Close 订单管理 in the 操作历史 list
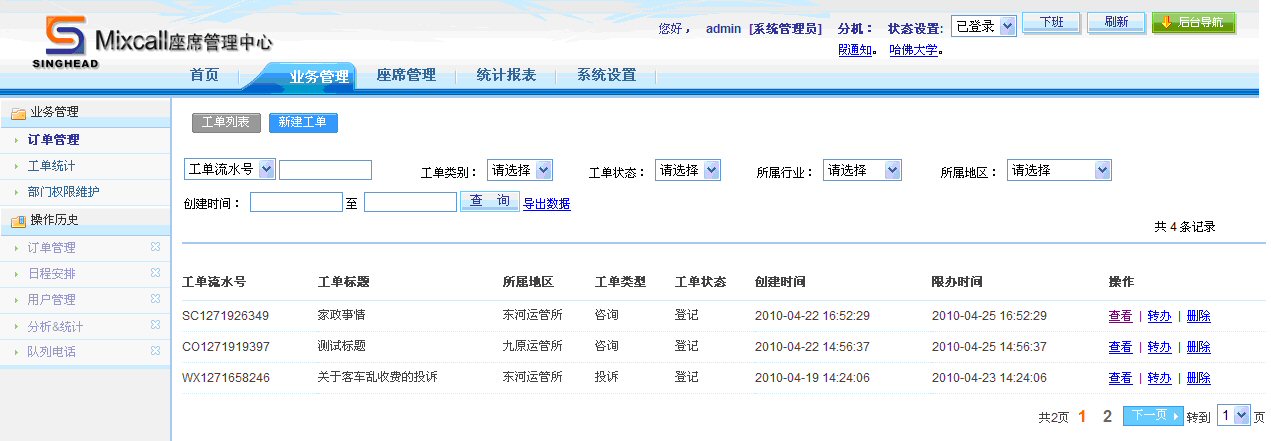This screenshot has height=441, width=1271. click(155, 247)
